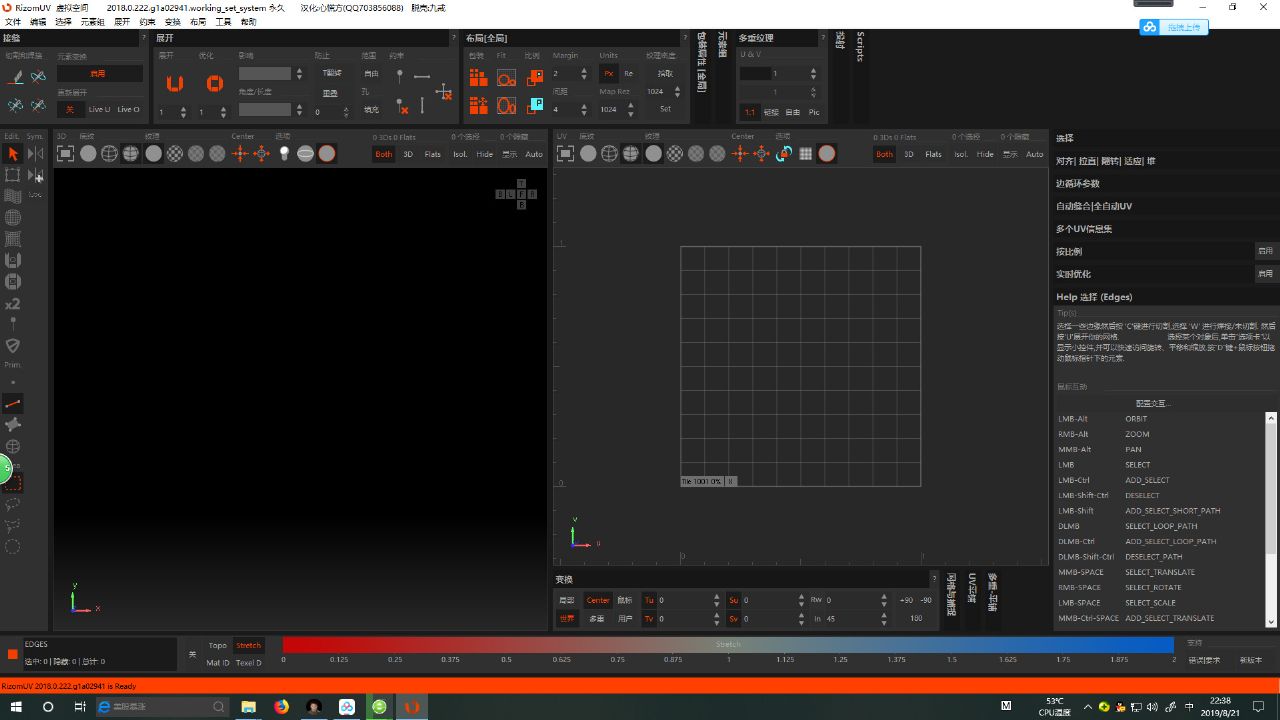Click the lock rotation icon in UV toolbar
Image resolution: width=1280 pixels, height=720 pixels.
tap(784, 153)
